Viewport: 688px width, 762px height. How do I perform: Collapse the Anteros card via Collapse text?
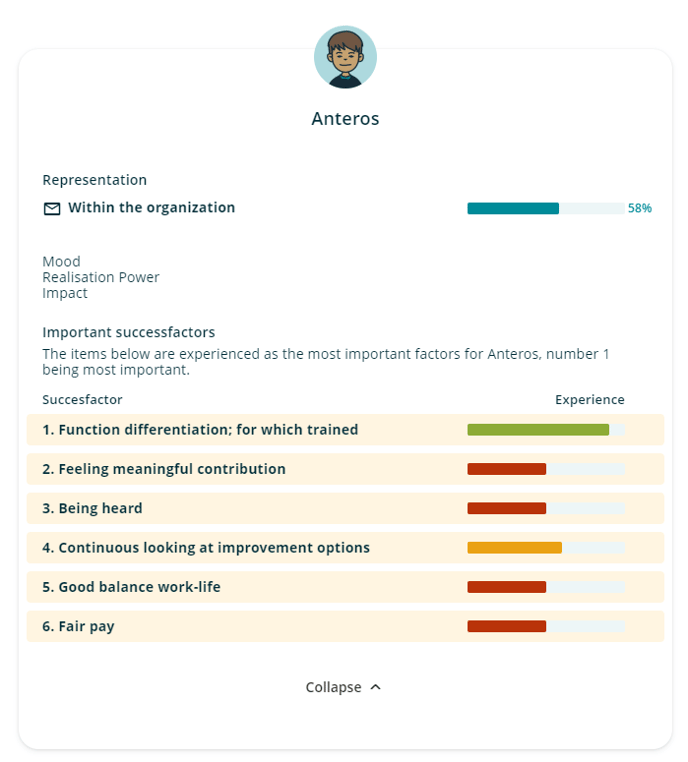pos(333,687)
